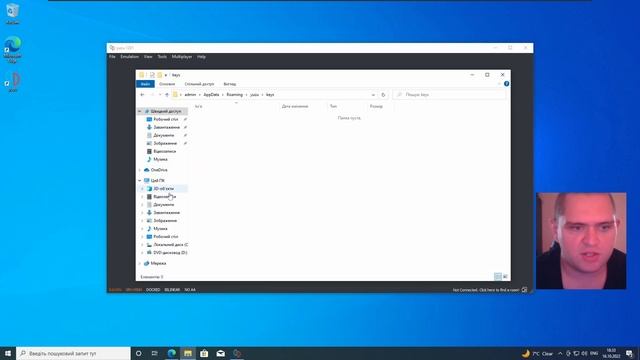Collapse the This PC tree node

(x=140, y=180)
